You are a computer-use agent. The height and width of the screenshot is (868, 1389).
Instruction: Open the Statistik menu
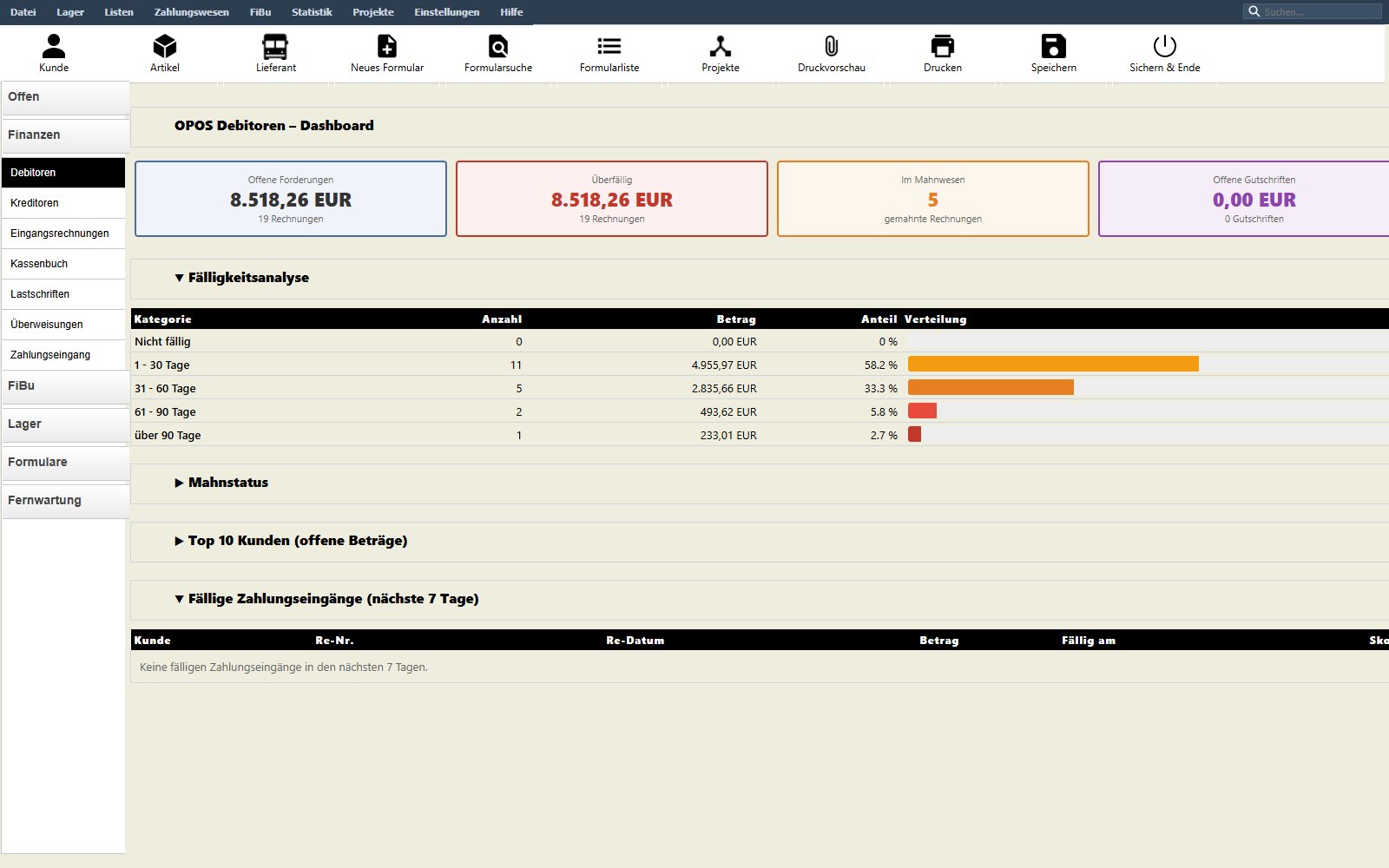tap(312, 12)
